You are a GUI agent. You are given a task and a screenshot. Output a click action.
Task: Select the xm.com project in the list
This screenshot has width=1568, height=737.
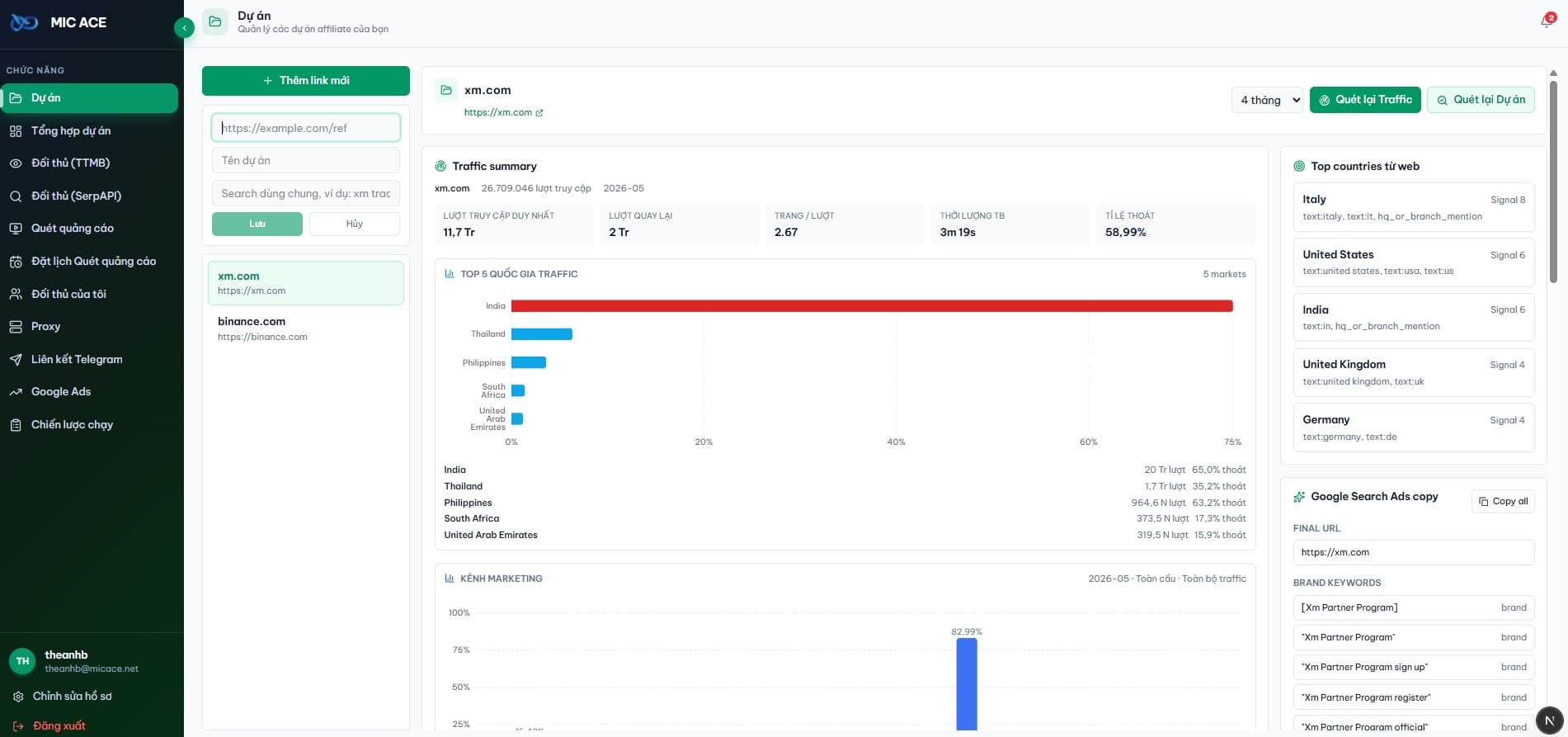pos(306,283)
